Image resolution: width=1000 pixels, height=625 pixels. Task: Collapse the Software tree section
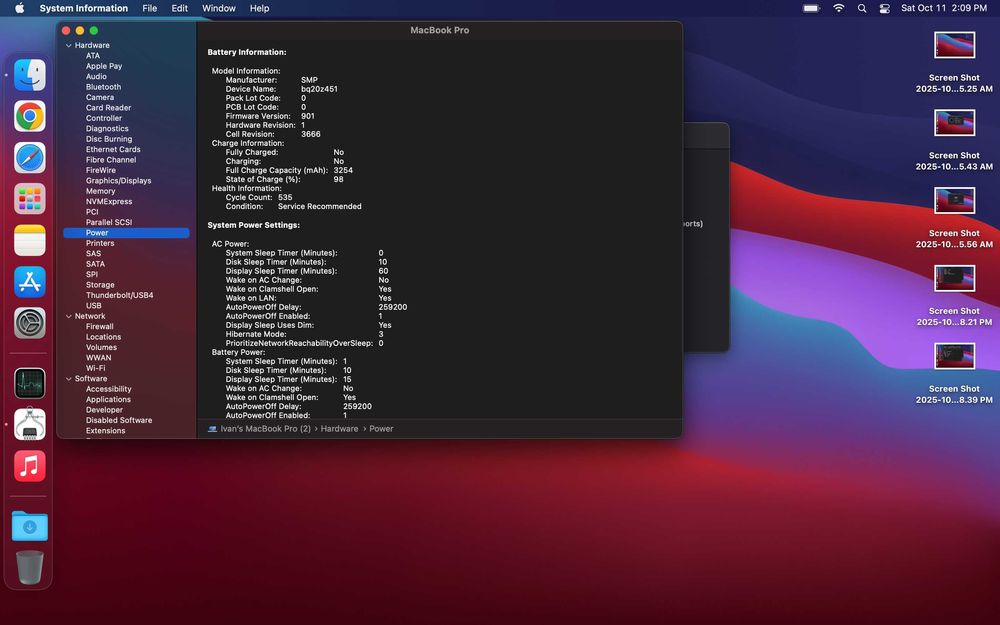click(x=68, y=379)
